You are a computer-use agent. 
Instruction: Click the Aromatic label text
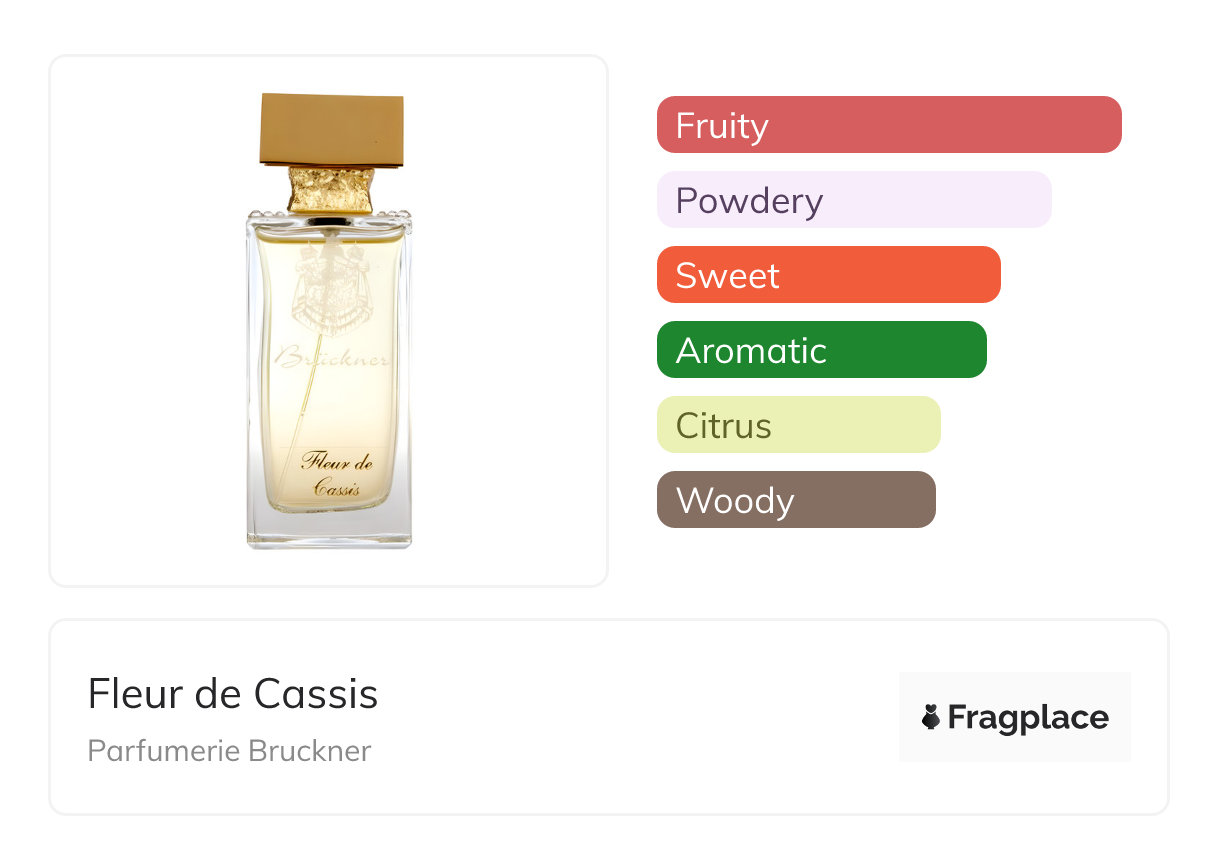[751, 350]
